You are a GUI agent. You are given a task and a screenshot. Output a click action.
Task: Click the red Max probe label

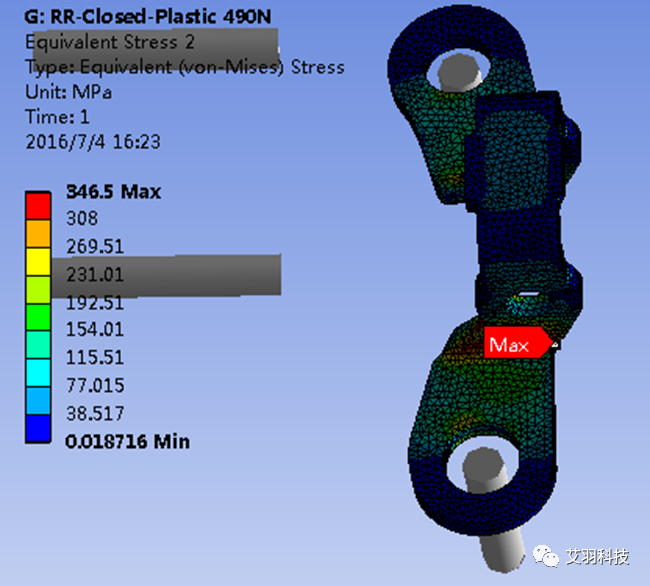[x=518, y=343]
